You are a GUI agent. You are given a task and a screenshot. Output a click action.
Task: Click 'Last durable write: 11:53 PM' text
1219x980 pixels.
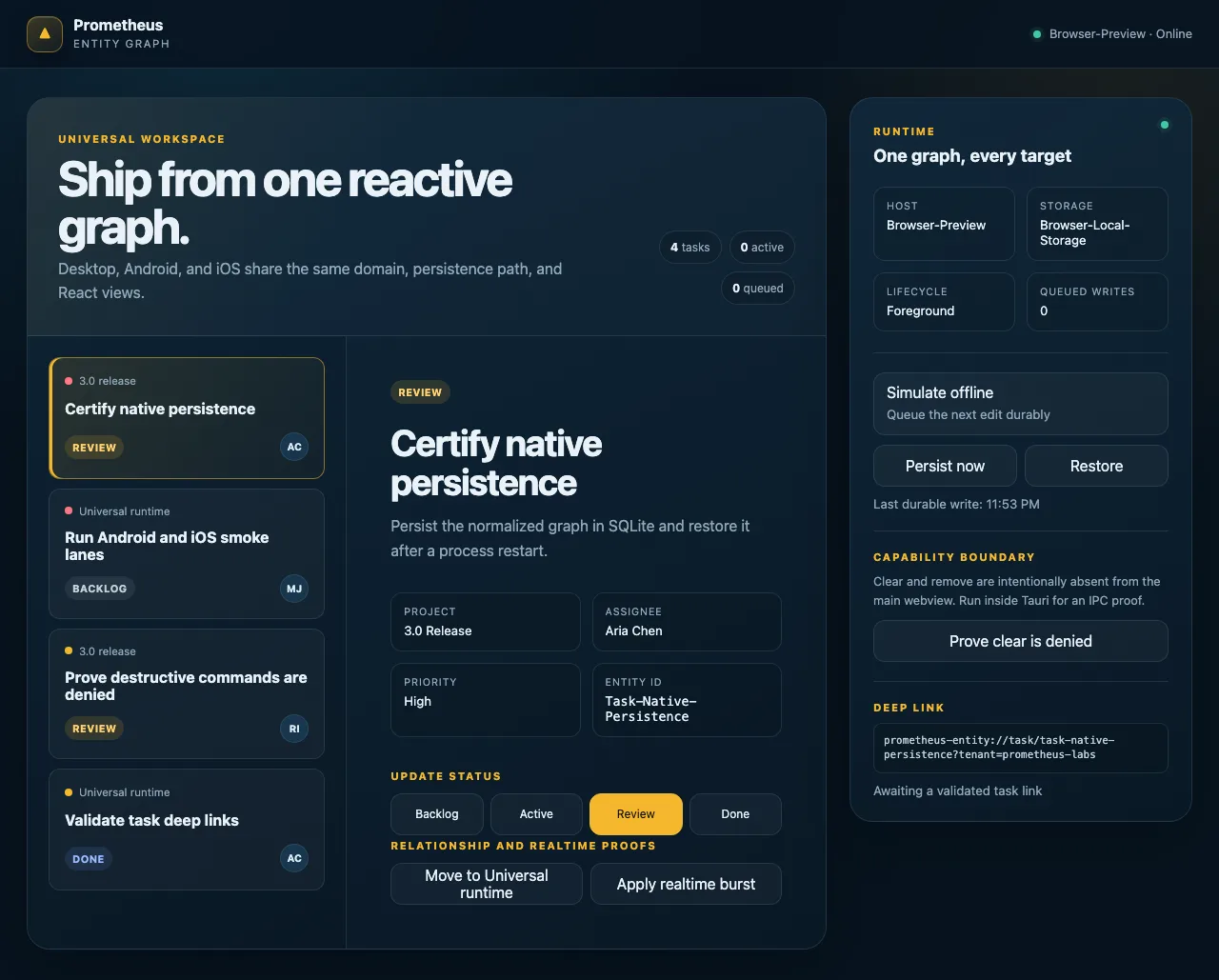(956, 504)
